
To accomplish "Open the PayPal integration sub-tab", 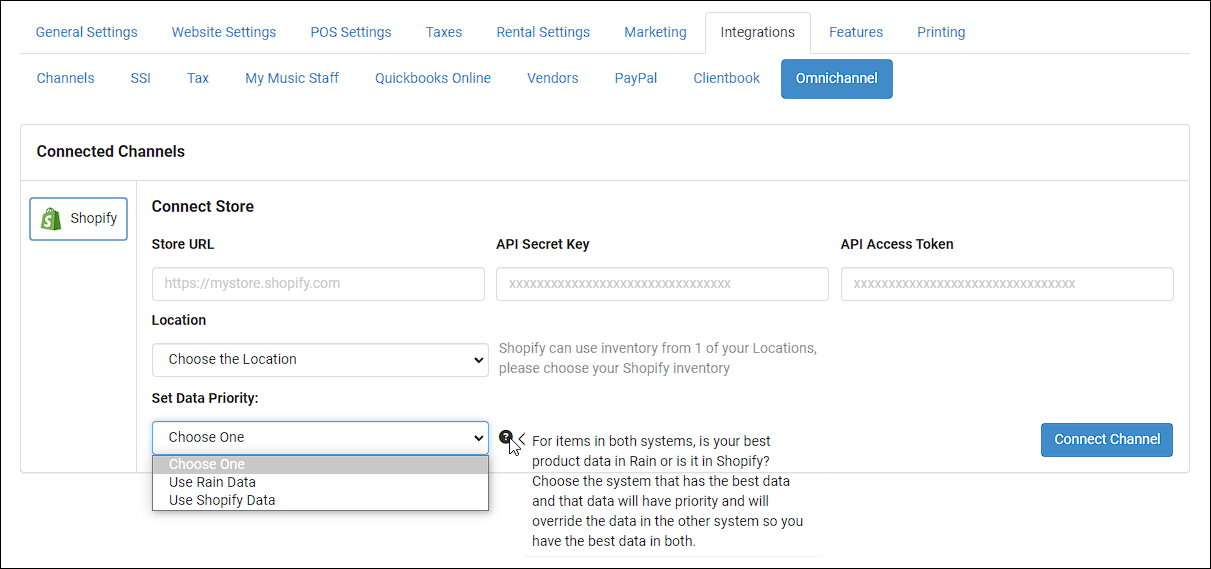I will [x=636, y=78].
